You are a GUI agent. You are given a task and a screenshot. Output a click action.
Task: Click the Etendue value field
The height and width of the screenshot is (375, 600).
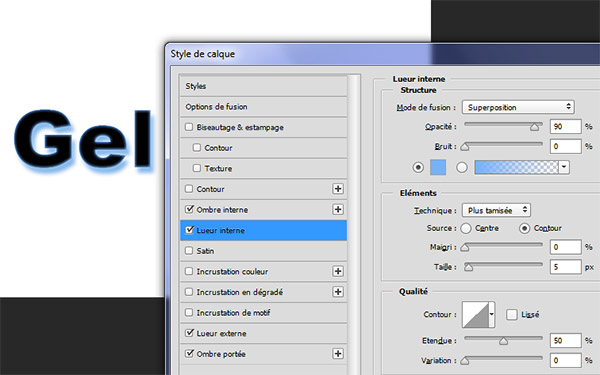pyautogui.click(x=566, y=341)
